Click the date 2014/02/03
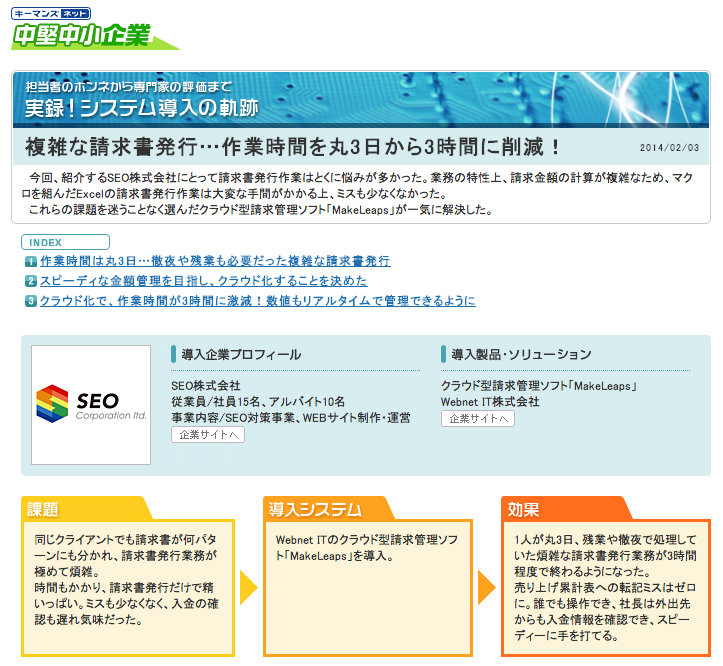Viewport: 723px width, 666px height. click(x=669, y=148)
